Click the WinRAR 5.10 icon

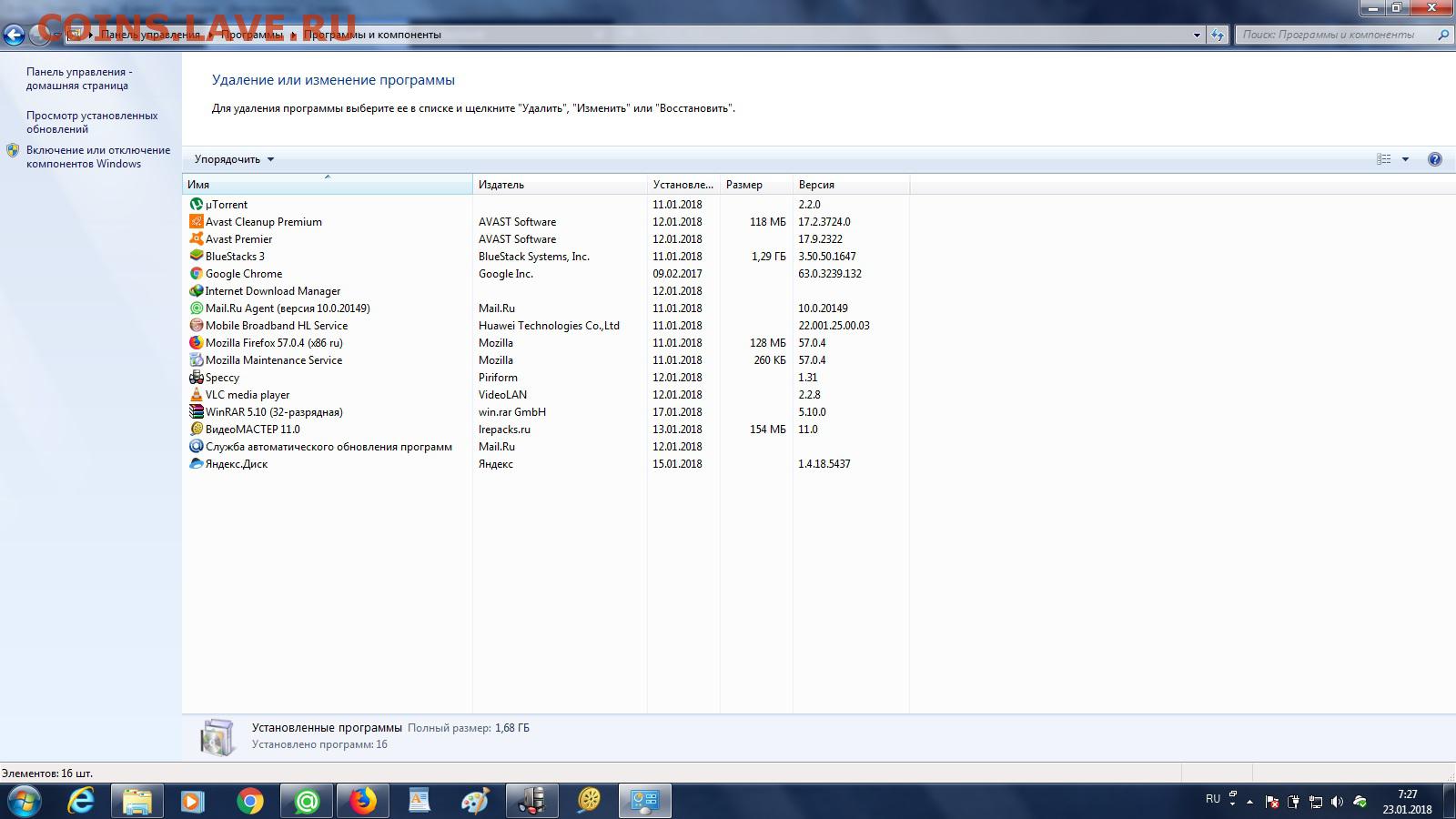click(x=196, y=412)
